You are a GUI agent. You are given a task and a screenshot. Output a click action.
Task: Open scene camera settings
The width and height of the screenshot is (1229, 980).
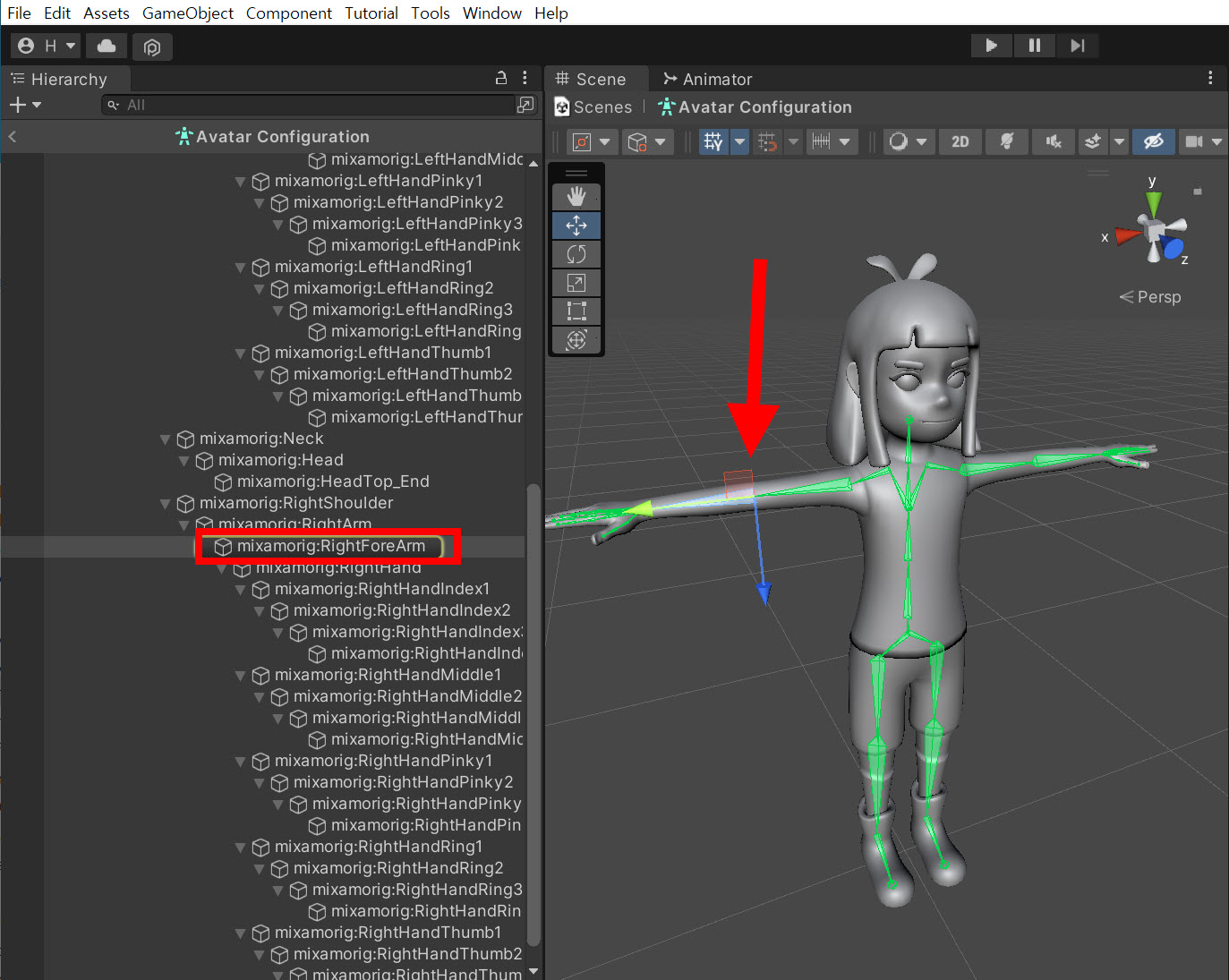tap(1193, 141)
